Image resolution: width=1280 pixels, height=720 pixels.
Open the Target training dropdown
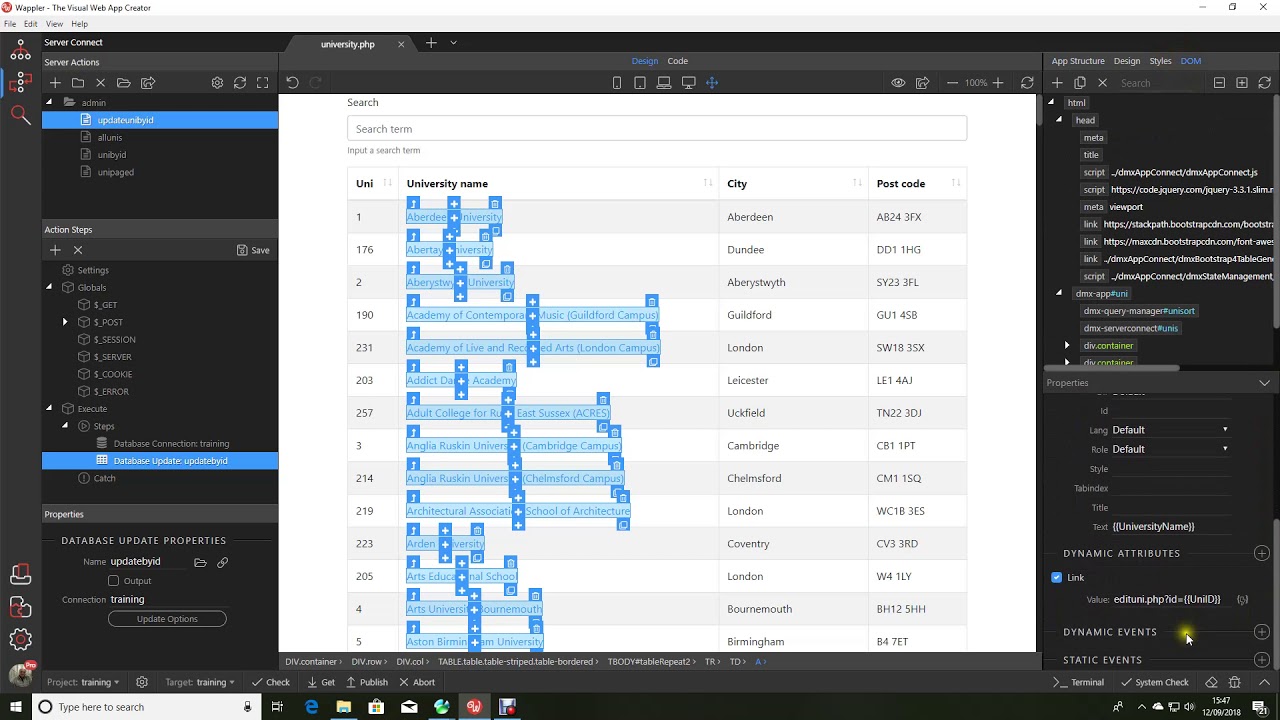[x=199, y=682]
